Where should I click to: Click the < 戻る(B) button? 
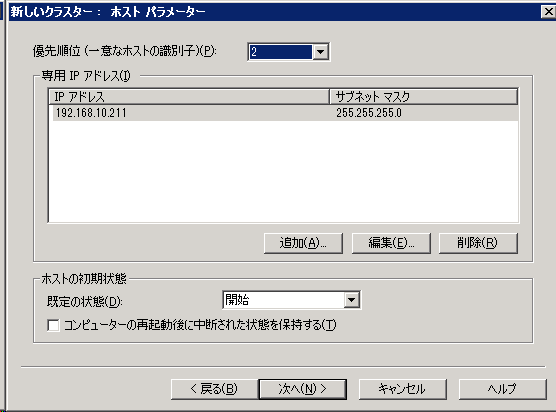click(x=215, y=389)
